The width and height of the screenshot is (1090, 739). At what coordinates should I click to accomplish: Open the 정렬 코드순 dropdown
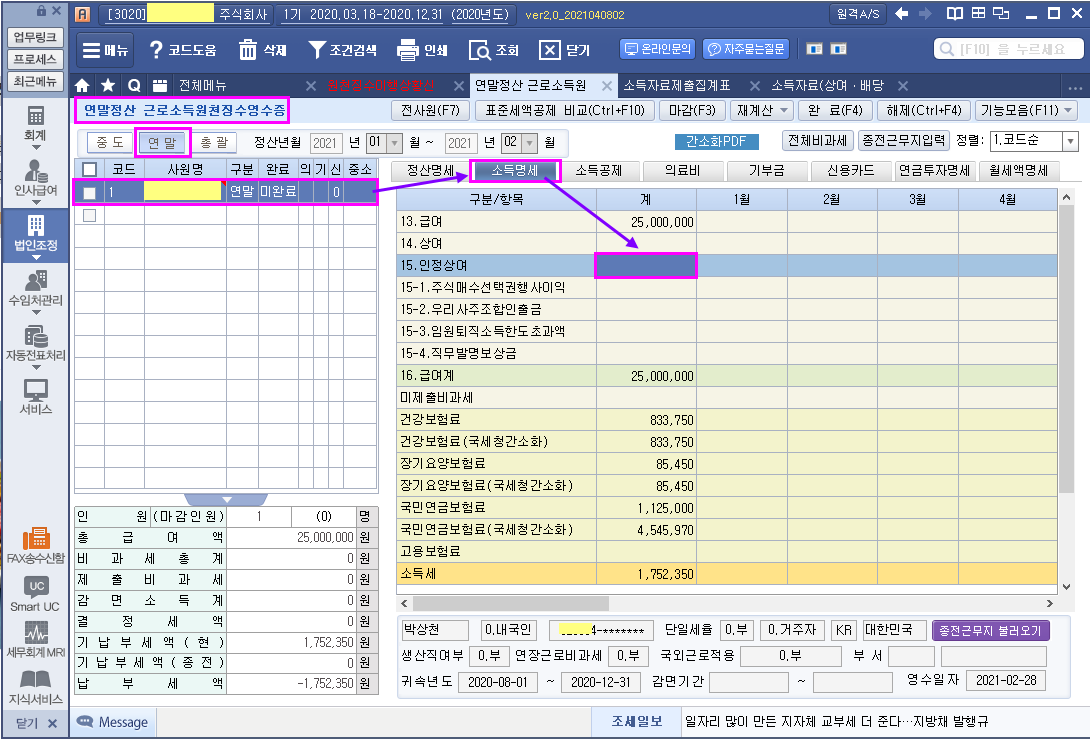(1071, 142)
